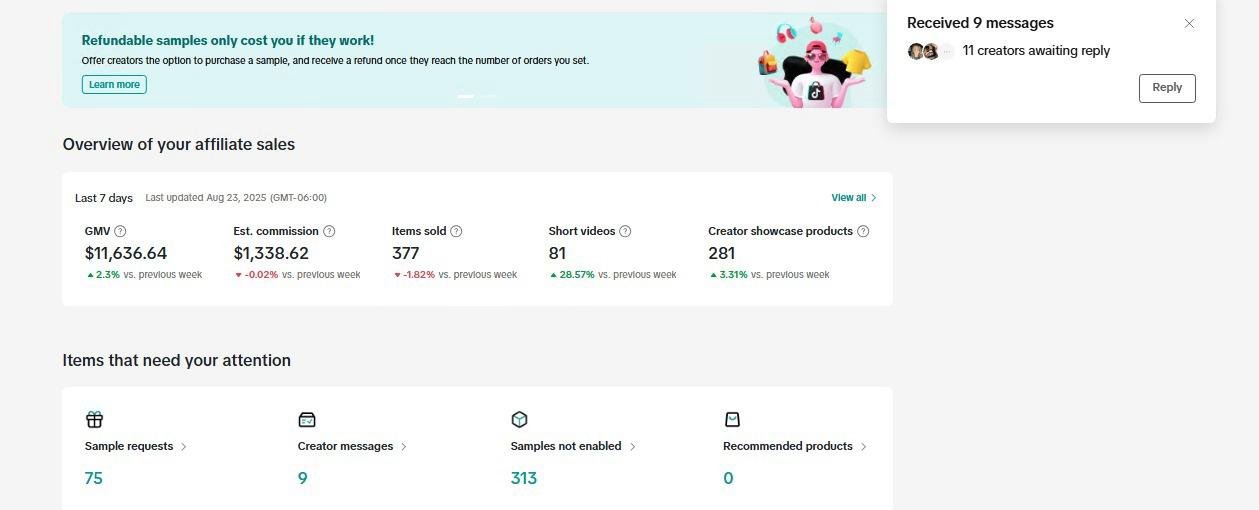
Task: Select the active banner carousel indicator
Action: [466, 96]
